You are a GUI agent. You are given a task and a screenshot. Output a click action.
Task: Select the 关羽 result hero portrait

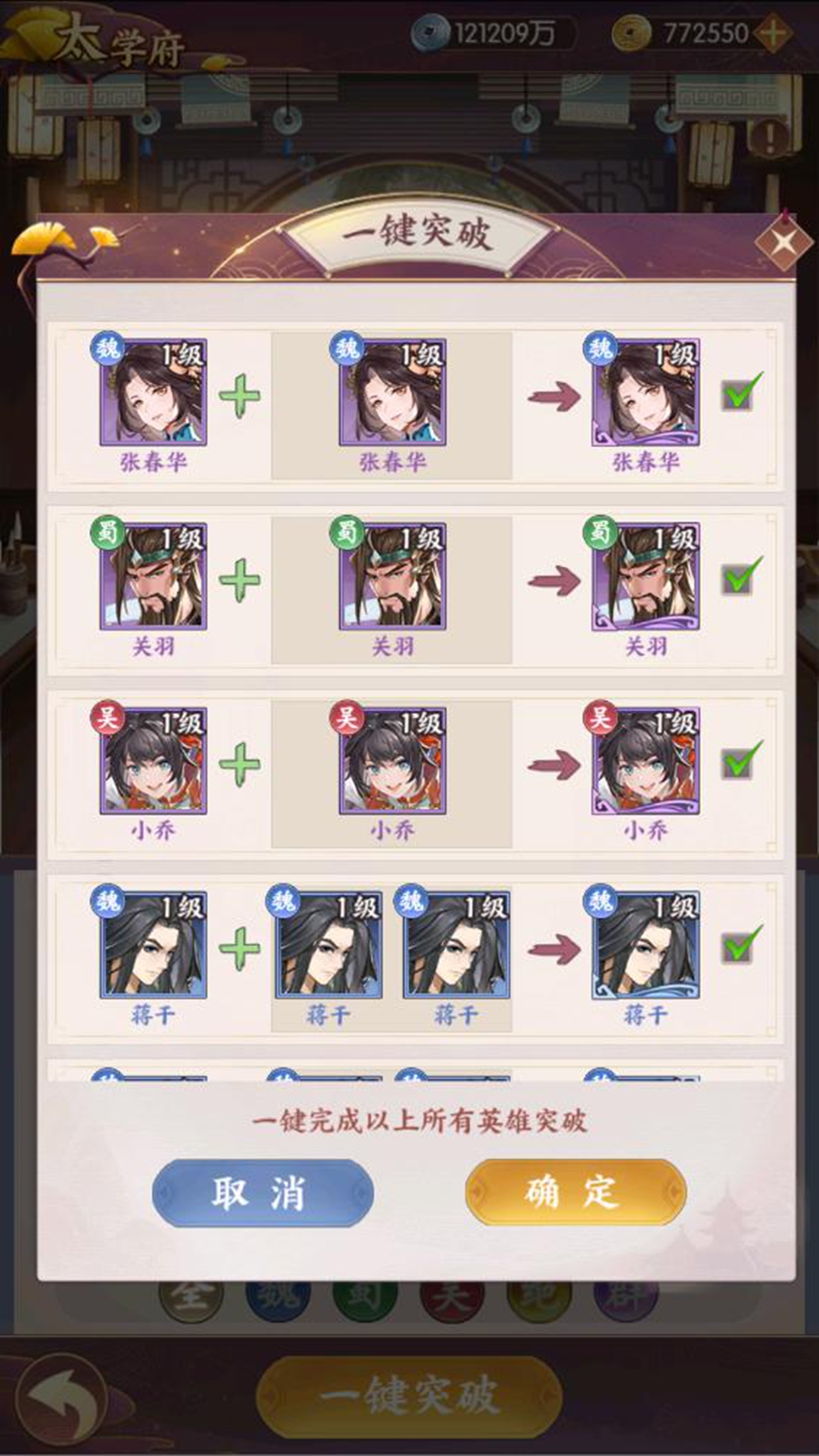point(645,576)
